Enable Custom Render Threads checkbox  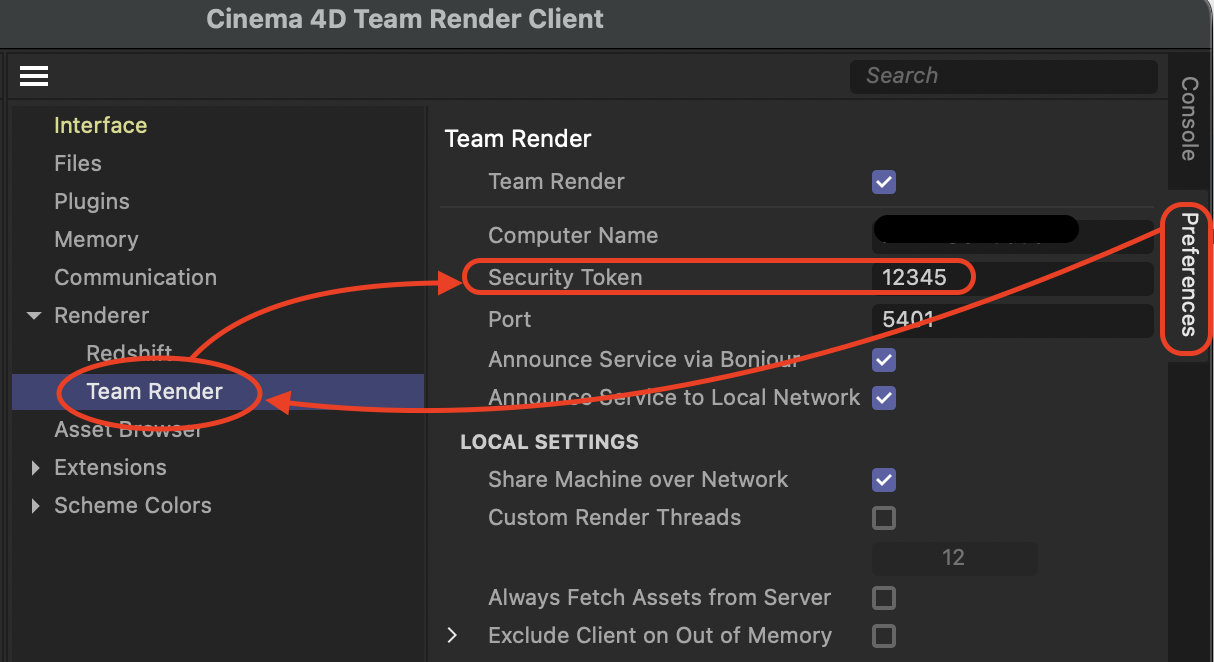[x=883, y=518]
